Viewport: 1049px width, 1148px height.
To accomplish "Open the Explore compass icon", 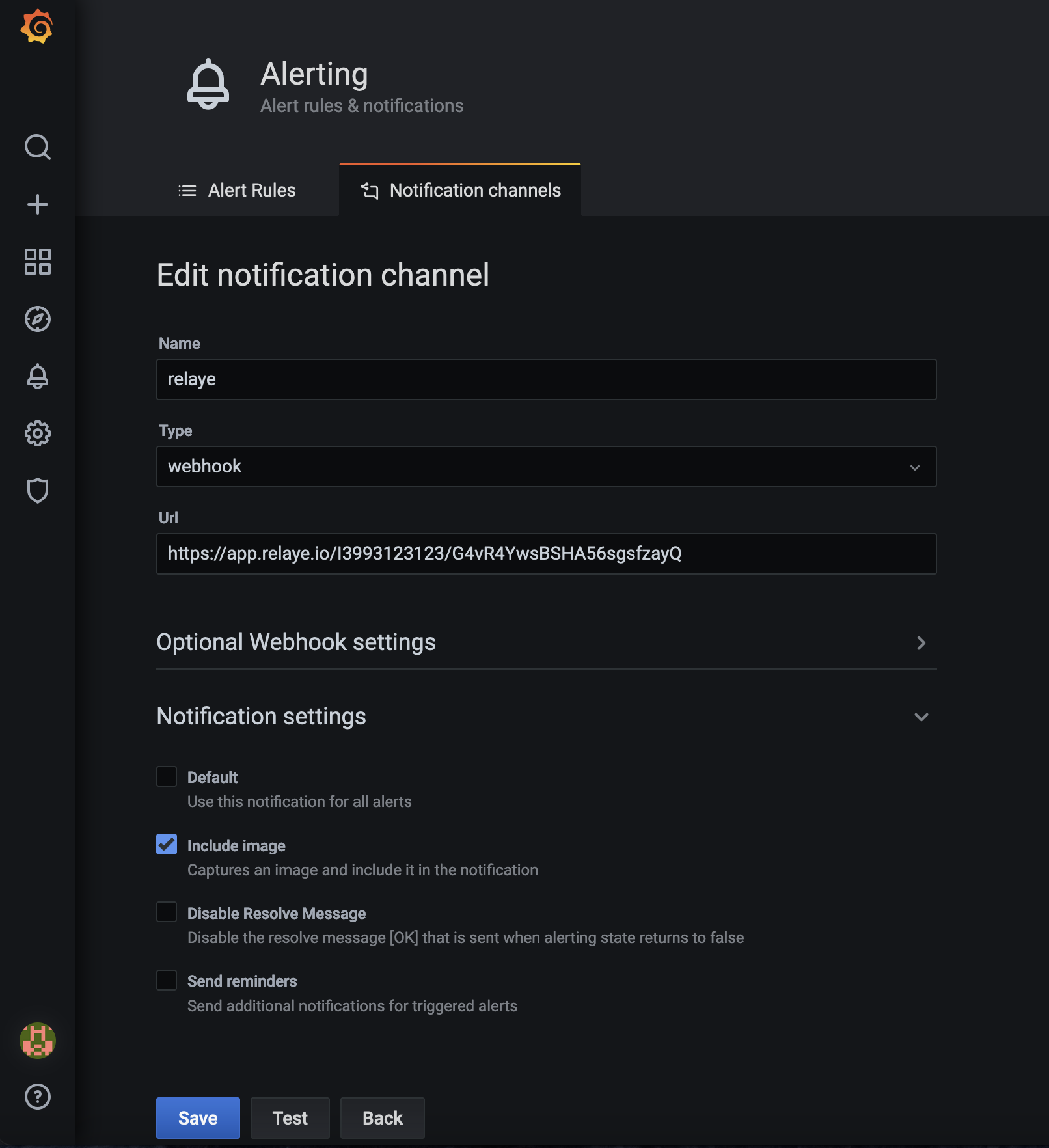I will (x=37, y=319).
